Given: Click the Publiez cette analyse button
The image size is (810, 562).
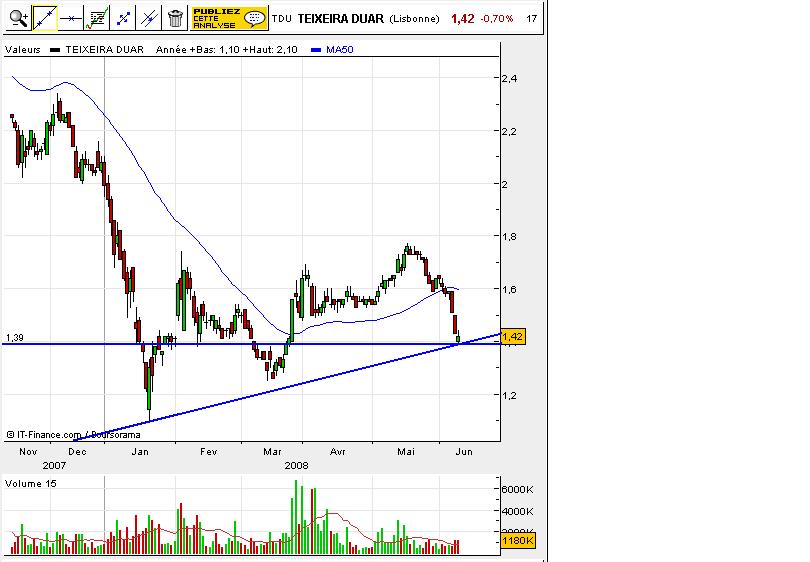Looking at the screenshot, I should 229,19.
